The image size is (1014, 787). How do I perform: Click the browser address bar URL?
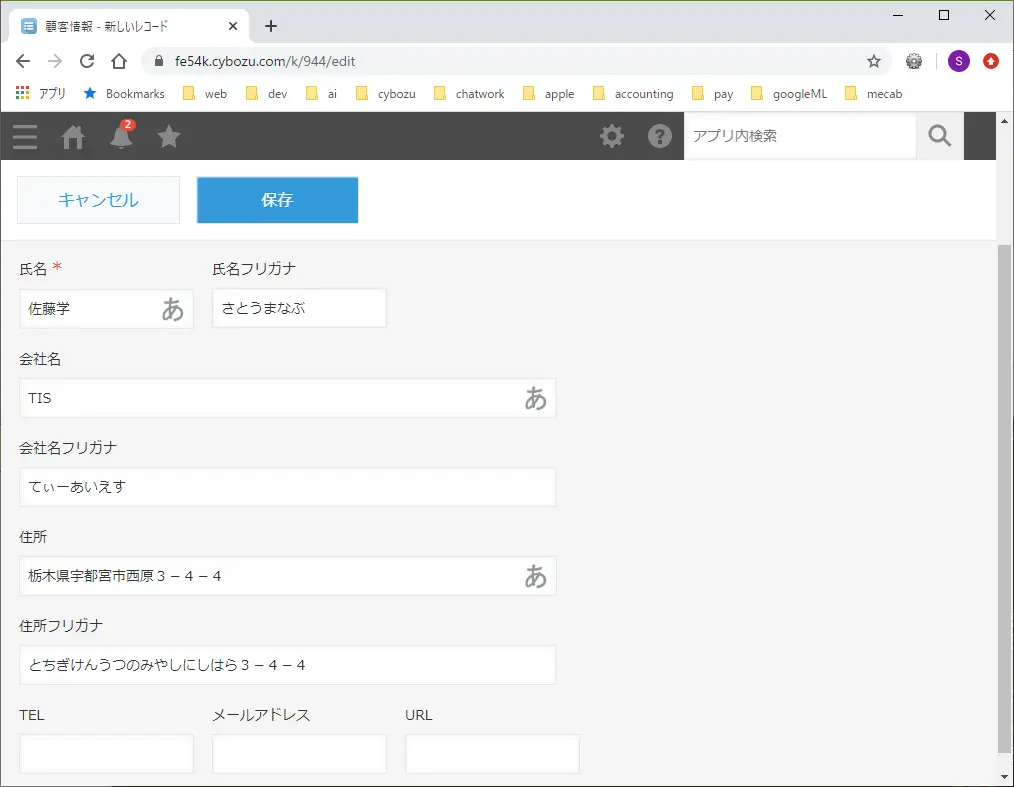click(264, 61)
